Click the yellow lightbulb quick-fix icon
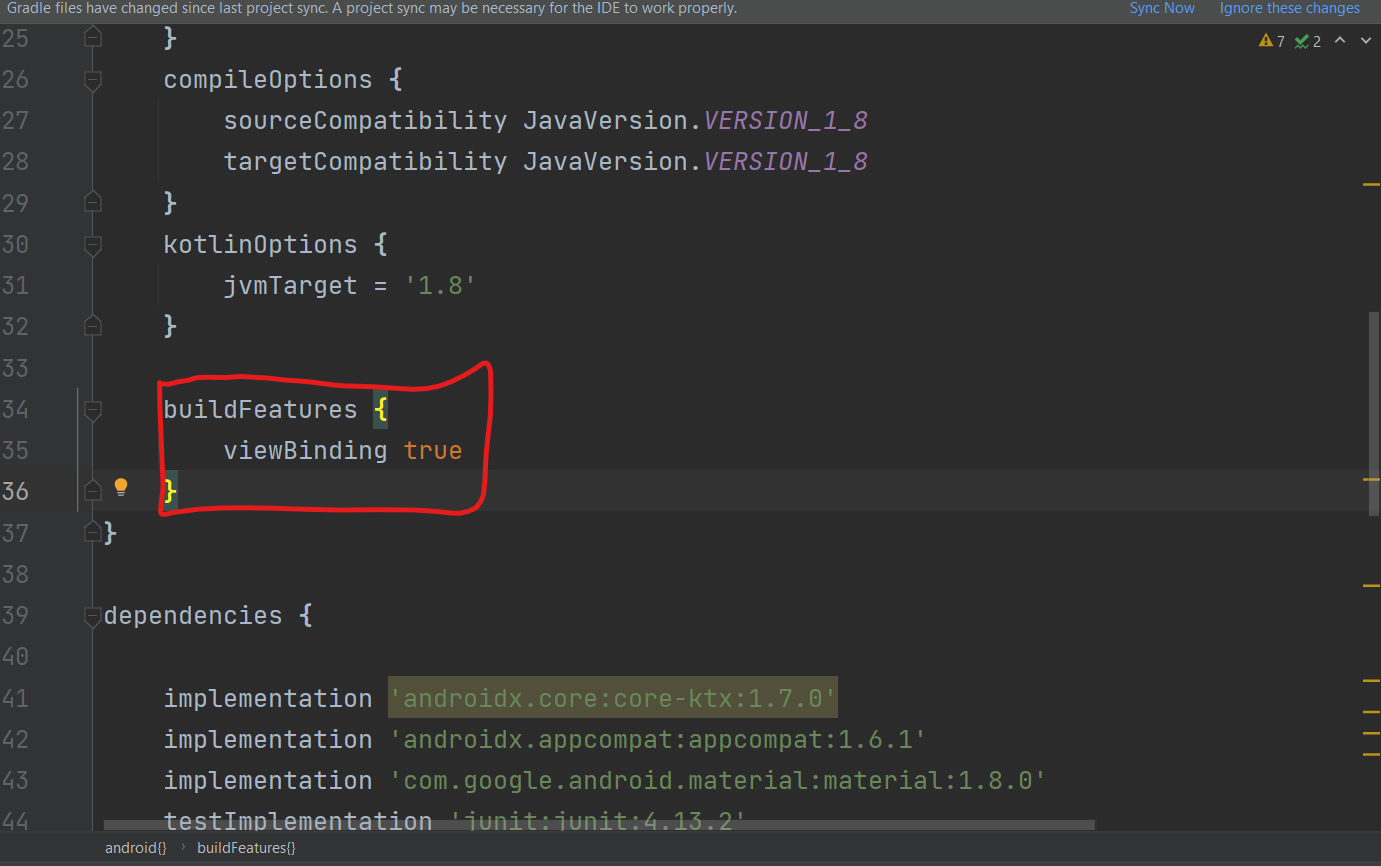The width and height of the screenshot is (1381, 866). tap(121, 488)
